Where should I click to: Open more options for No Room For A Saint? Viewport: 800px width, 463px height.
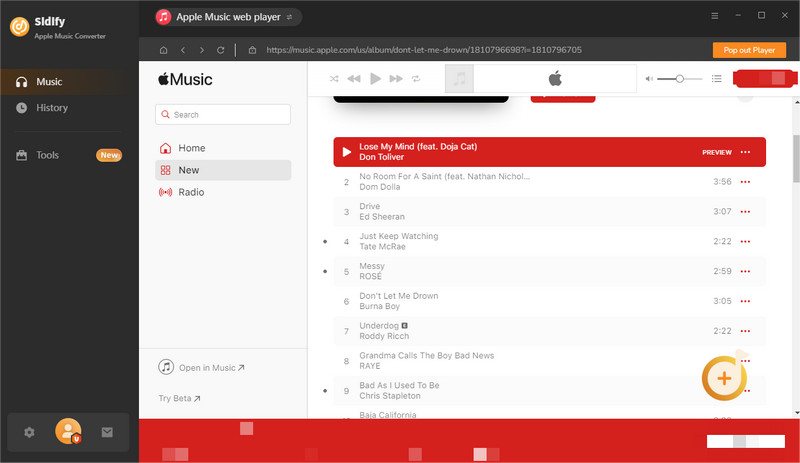(745, 182)
